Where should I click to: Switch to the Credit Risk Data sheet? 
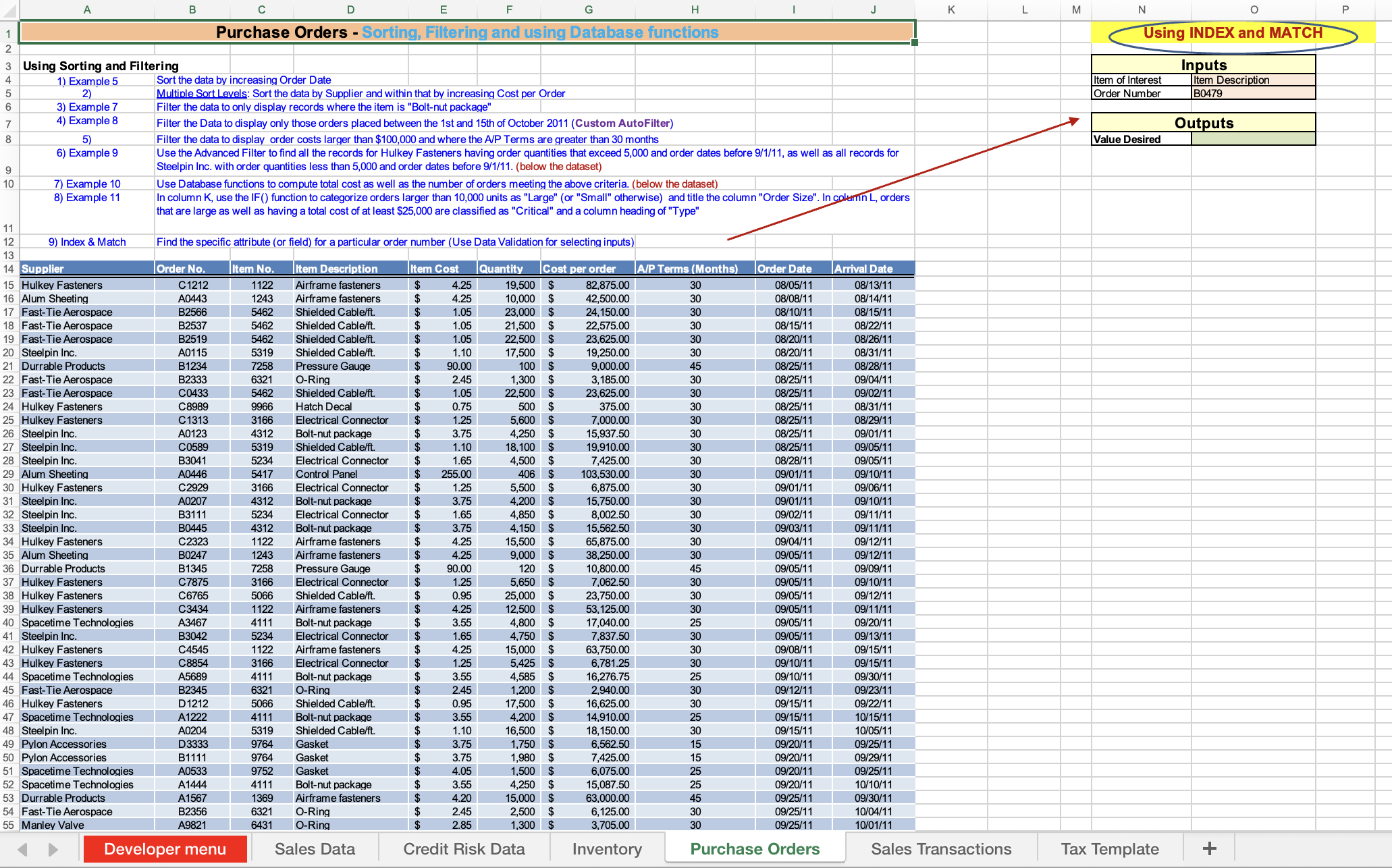pos(463,848)
